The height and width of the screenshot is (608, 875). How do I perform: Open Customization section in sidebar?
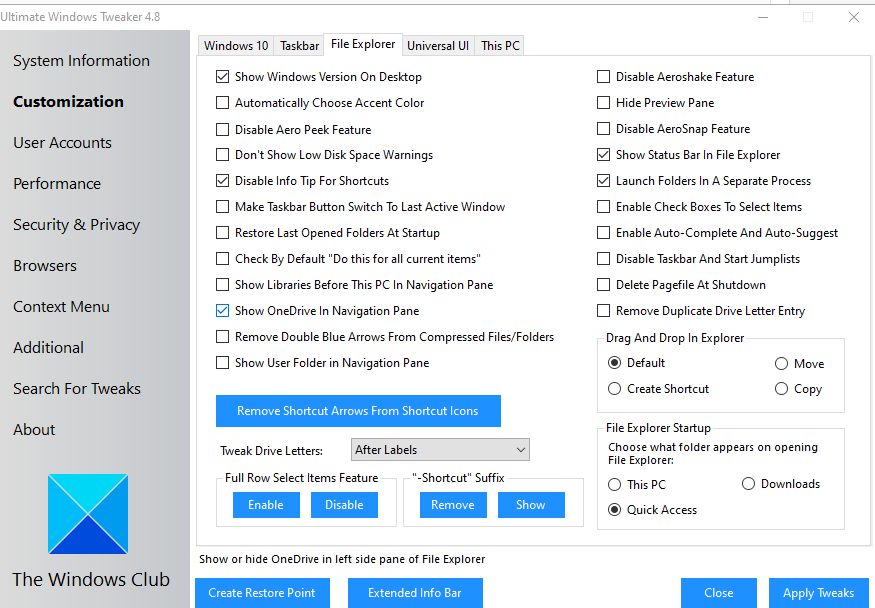[x=69, y=102]
